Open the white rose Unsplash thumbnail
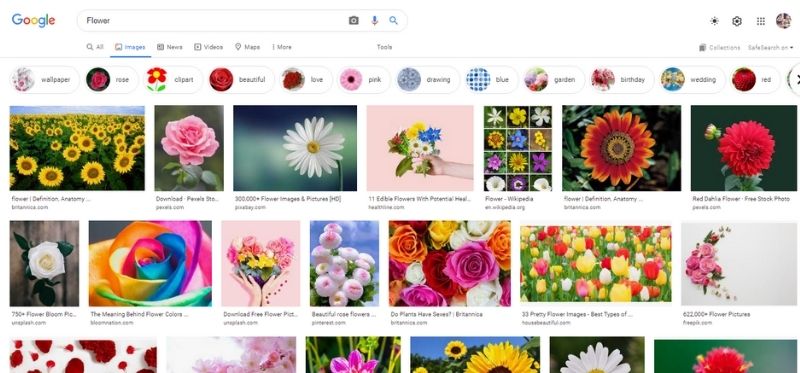The height and width of the screenshot is (373, 800). [x=44, y=263]
